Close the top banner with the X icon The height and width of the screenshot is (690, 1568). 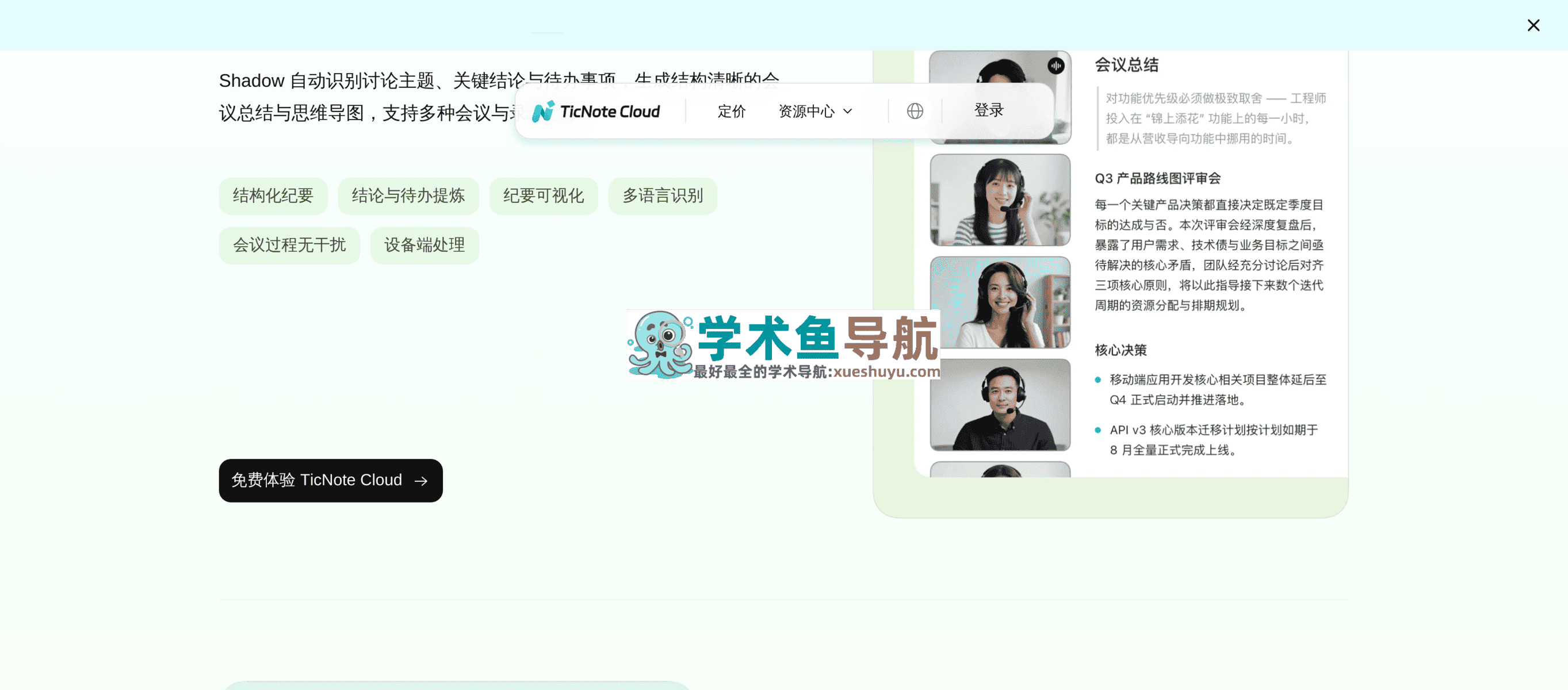click(1533, 25)
